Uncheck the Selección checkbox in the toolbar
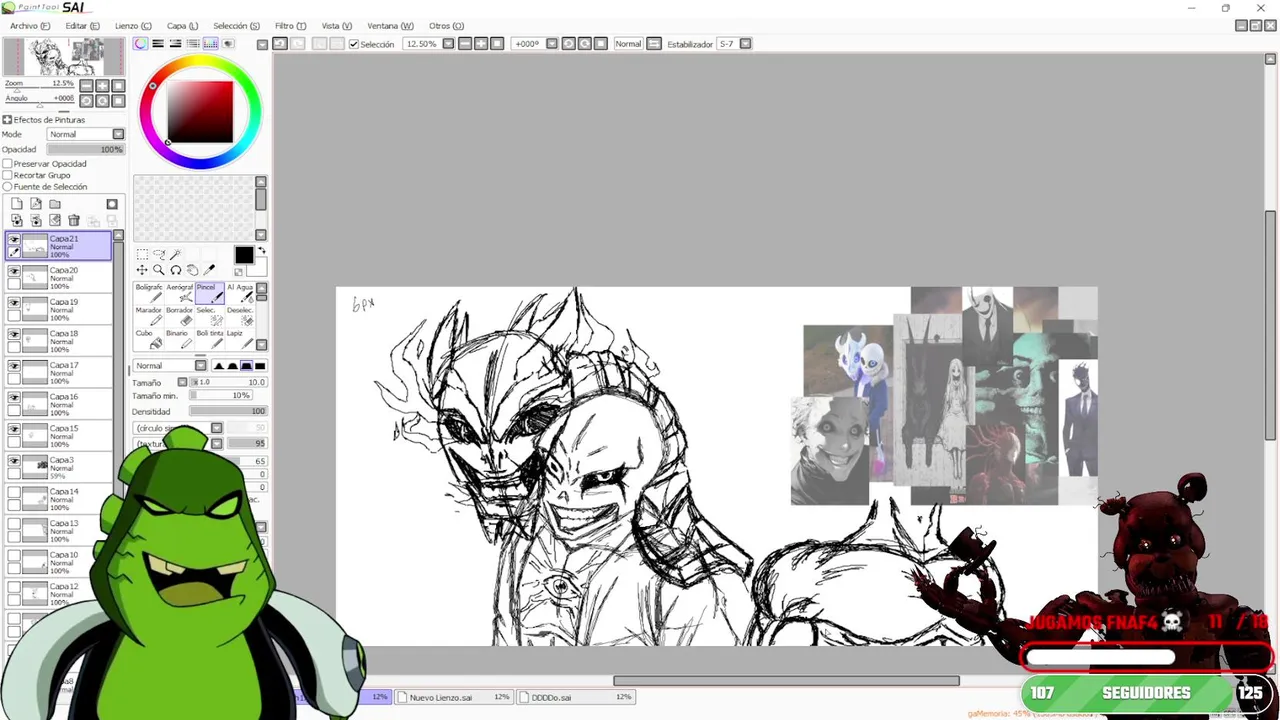The image size is (1280, 720). click(x=354, y=44)
